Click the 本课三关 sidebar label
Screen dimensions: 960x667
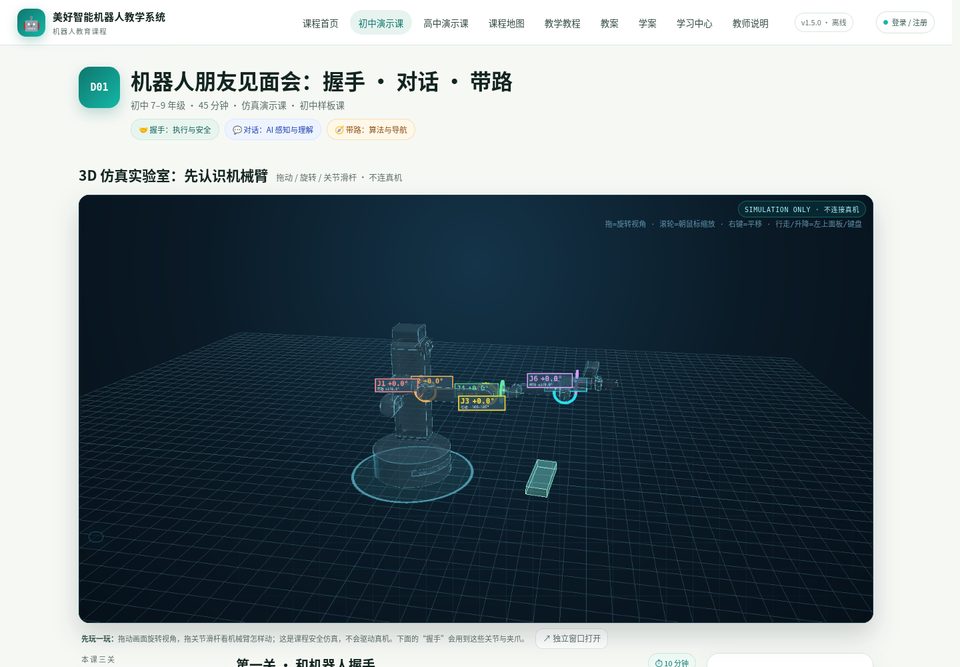(x=98, y=660)
